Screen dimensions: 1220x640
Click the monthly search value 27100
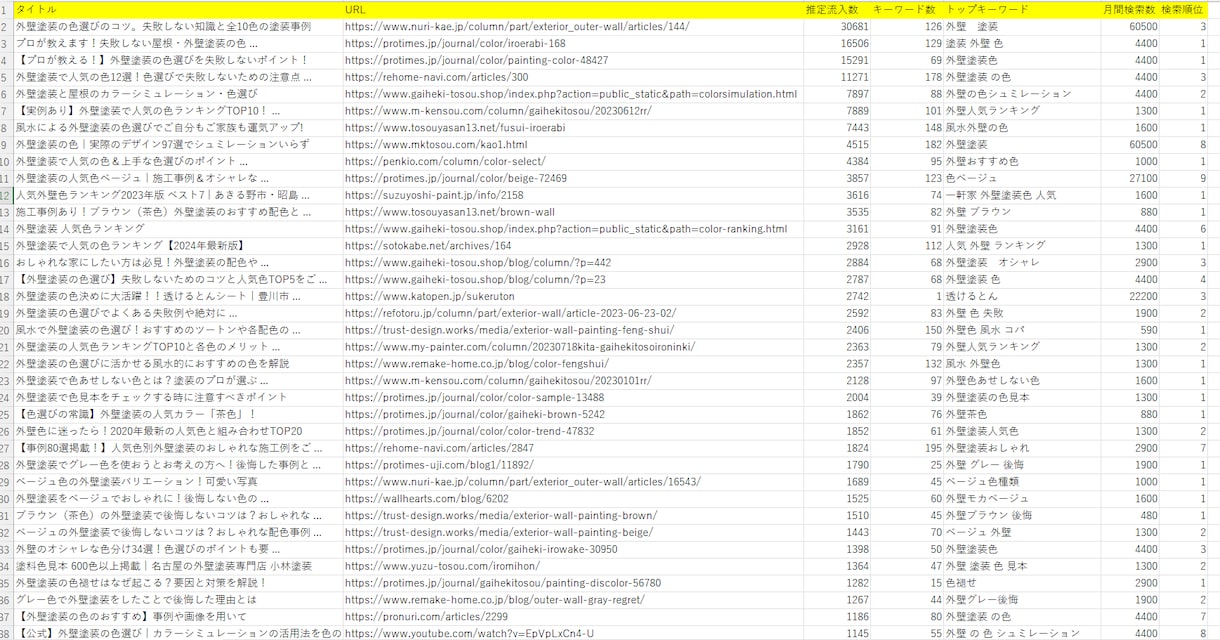coord(1143,178)
